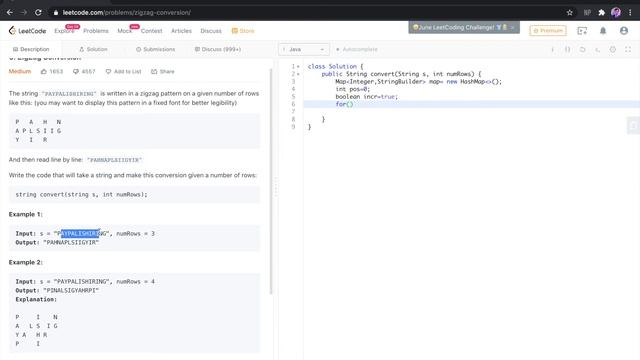Click the "PINALSIGYAHRPI" output text

(71, 291)
